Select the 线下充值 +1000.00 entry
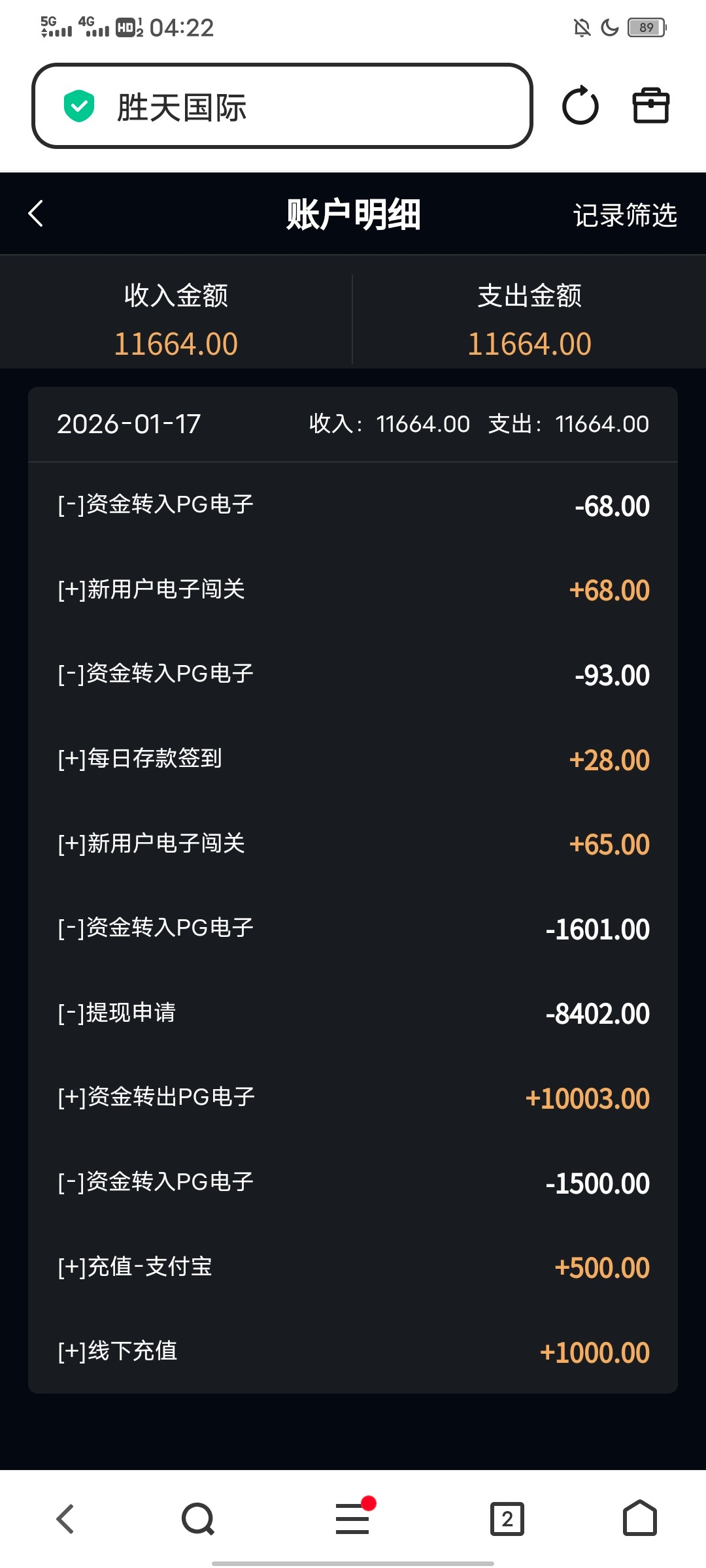The height and width of the screenshot is (1568, 706). pyautogui.click(x=353, y=1351)
